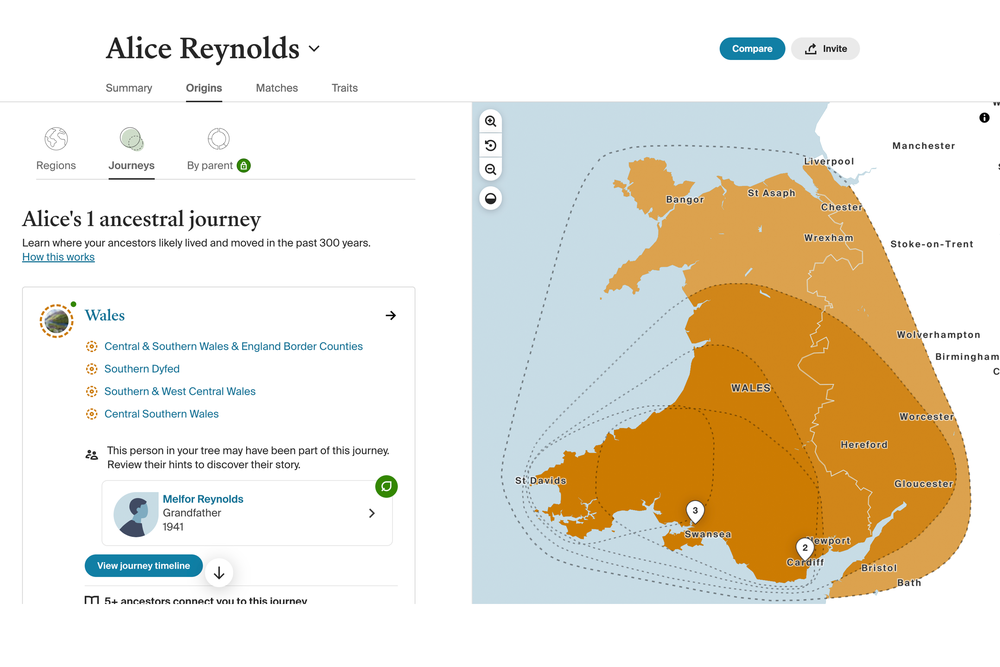Click View journey timeline button
The image size is (1000, 667).
[x=143, y=566]
